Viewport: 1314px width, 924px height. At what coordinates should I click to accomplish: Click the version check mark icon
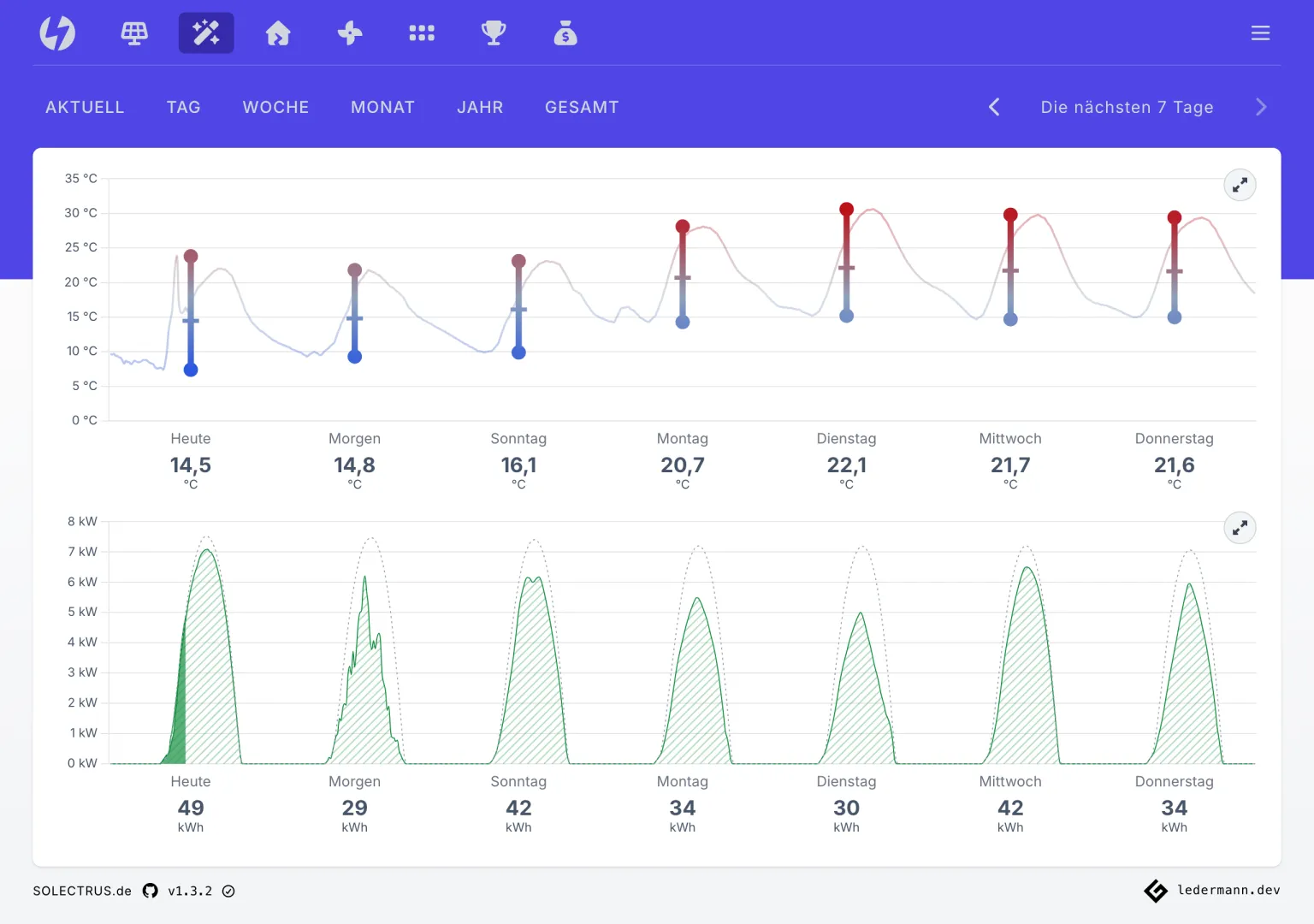pyautogui.click(x=228, y=891)
